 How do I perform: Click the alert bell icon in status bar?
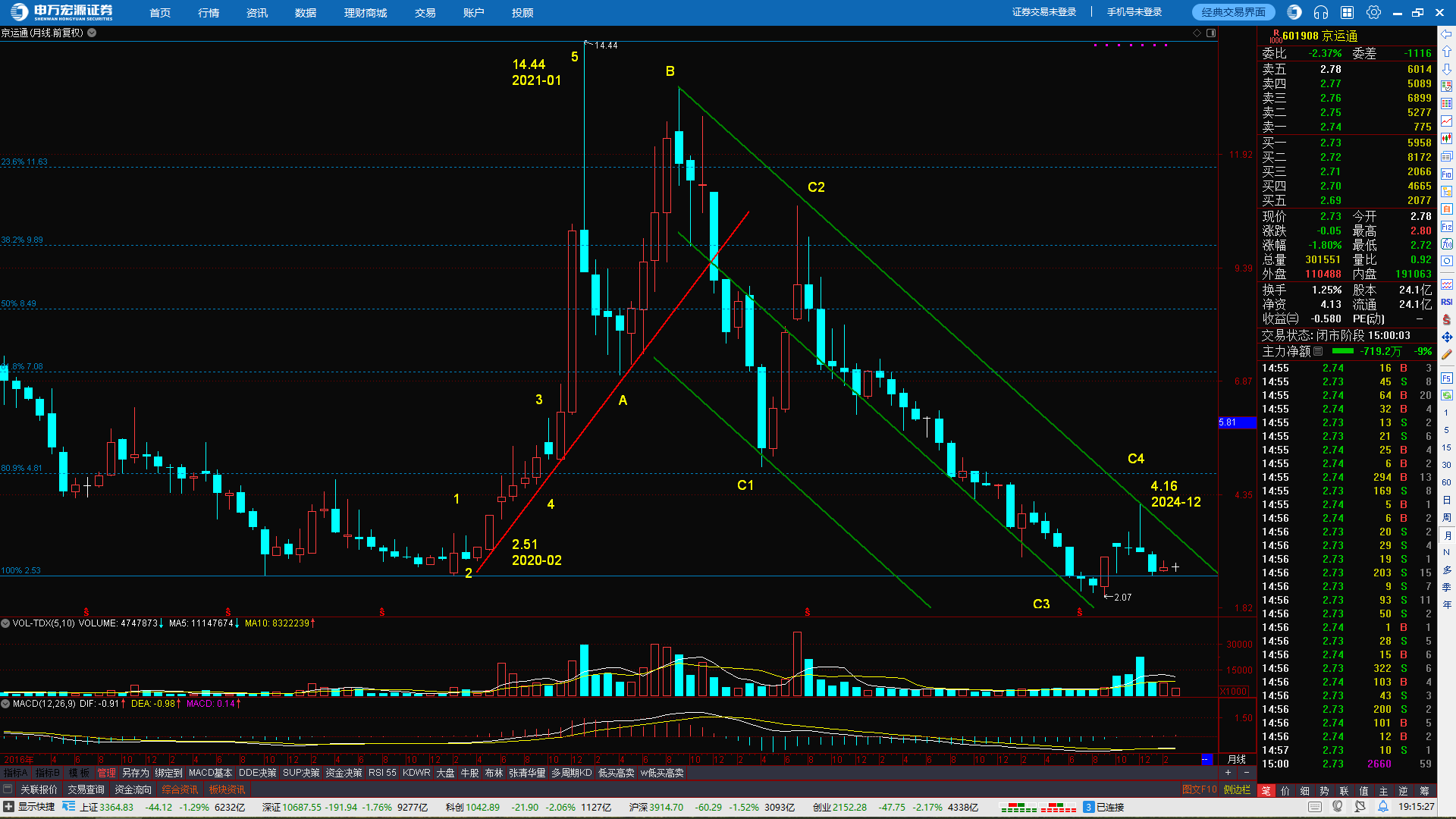pos(1383,807)
